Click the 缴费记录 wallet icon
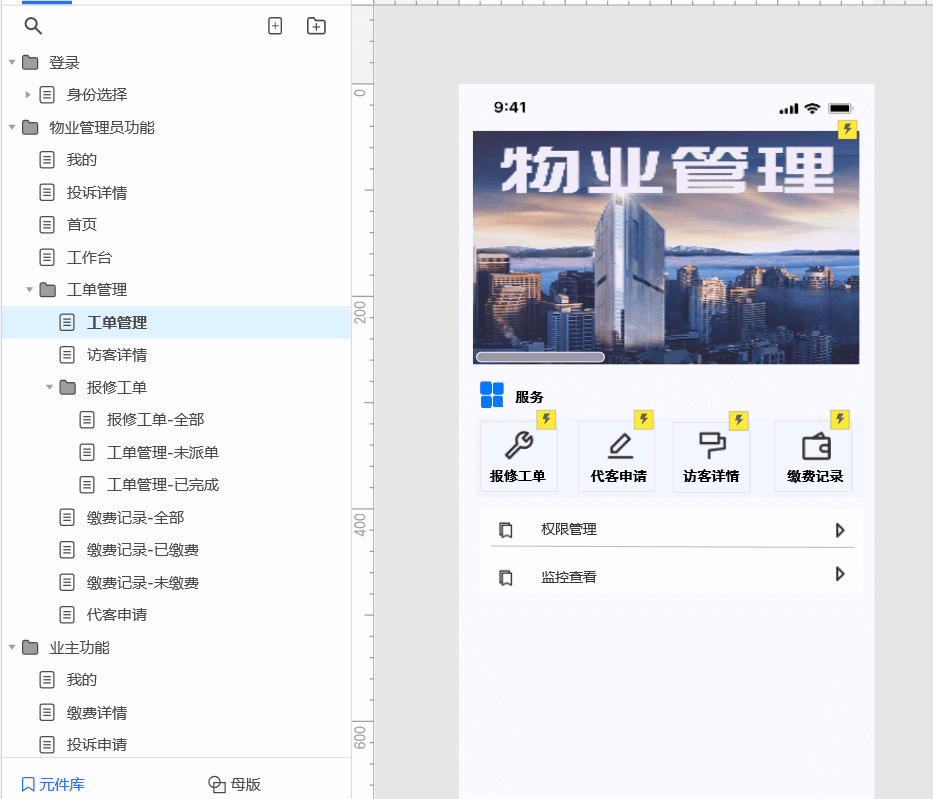 (x=816, y=446)
